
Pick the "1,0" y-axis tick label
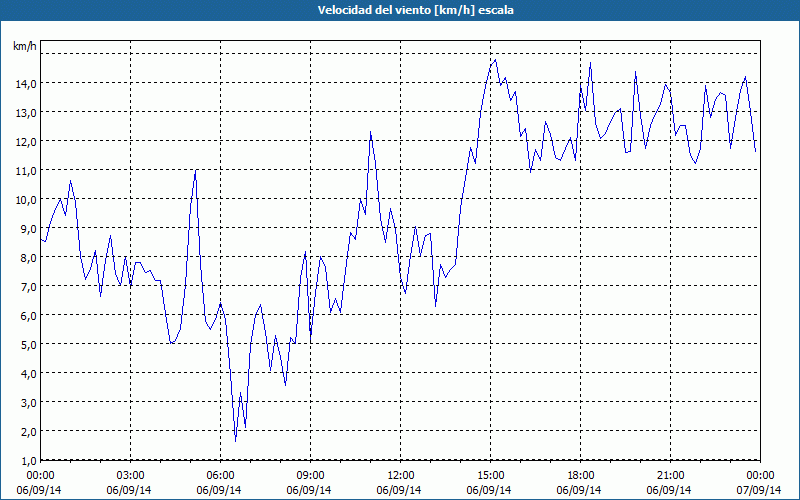pos(27,461)
